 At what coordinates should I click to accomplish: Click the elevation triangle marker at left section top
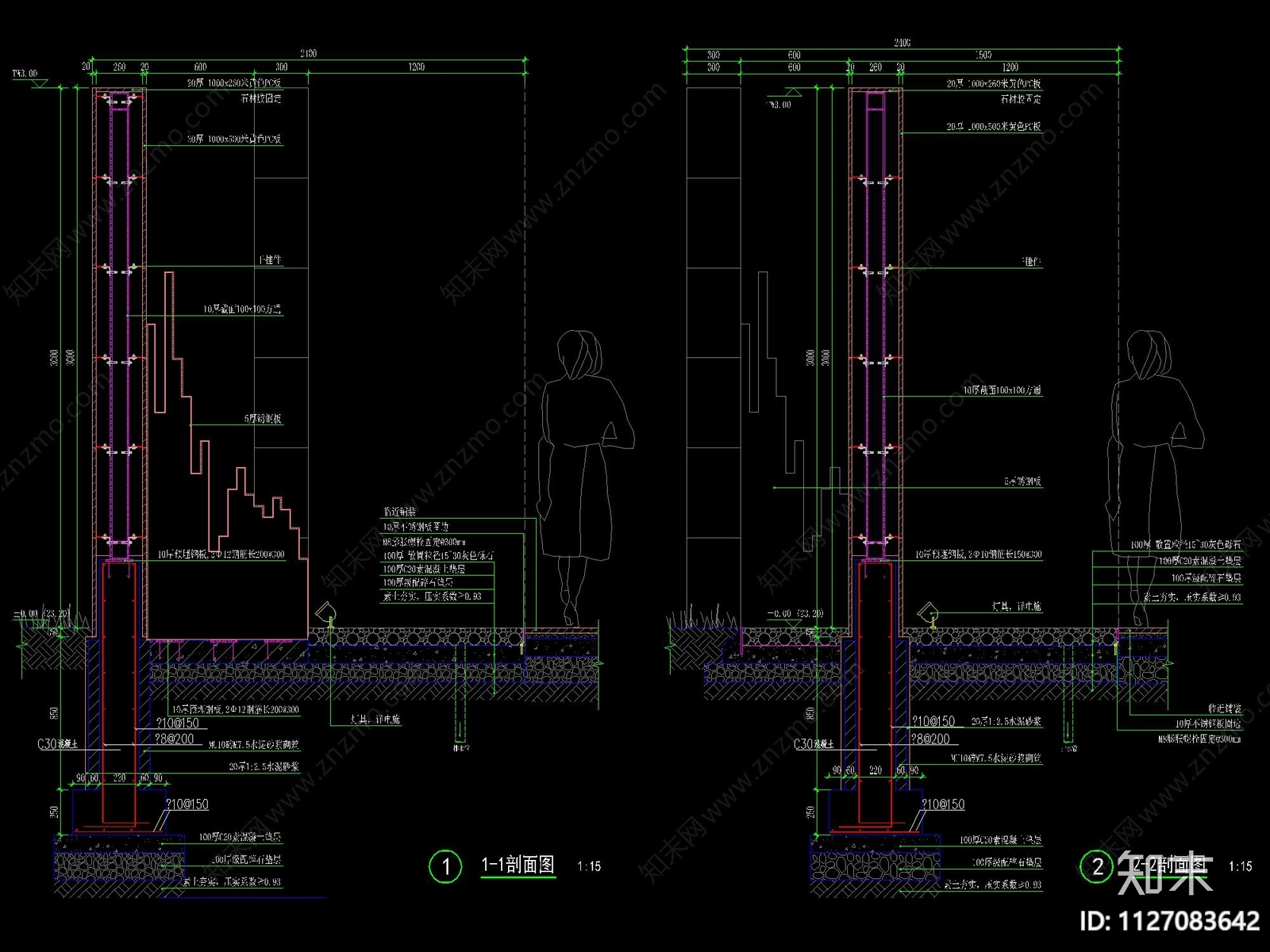41,83
